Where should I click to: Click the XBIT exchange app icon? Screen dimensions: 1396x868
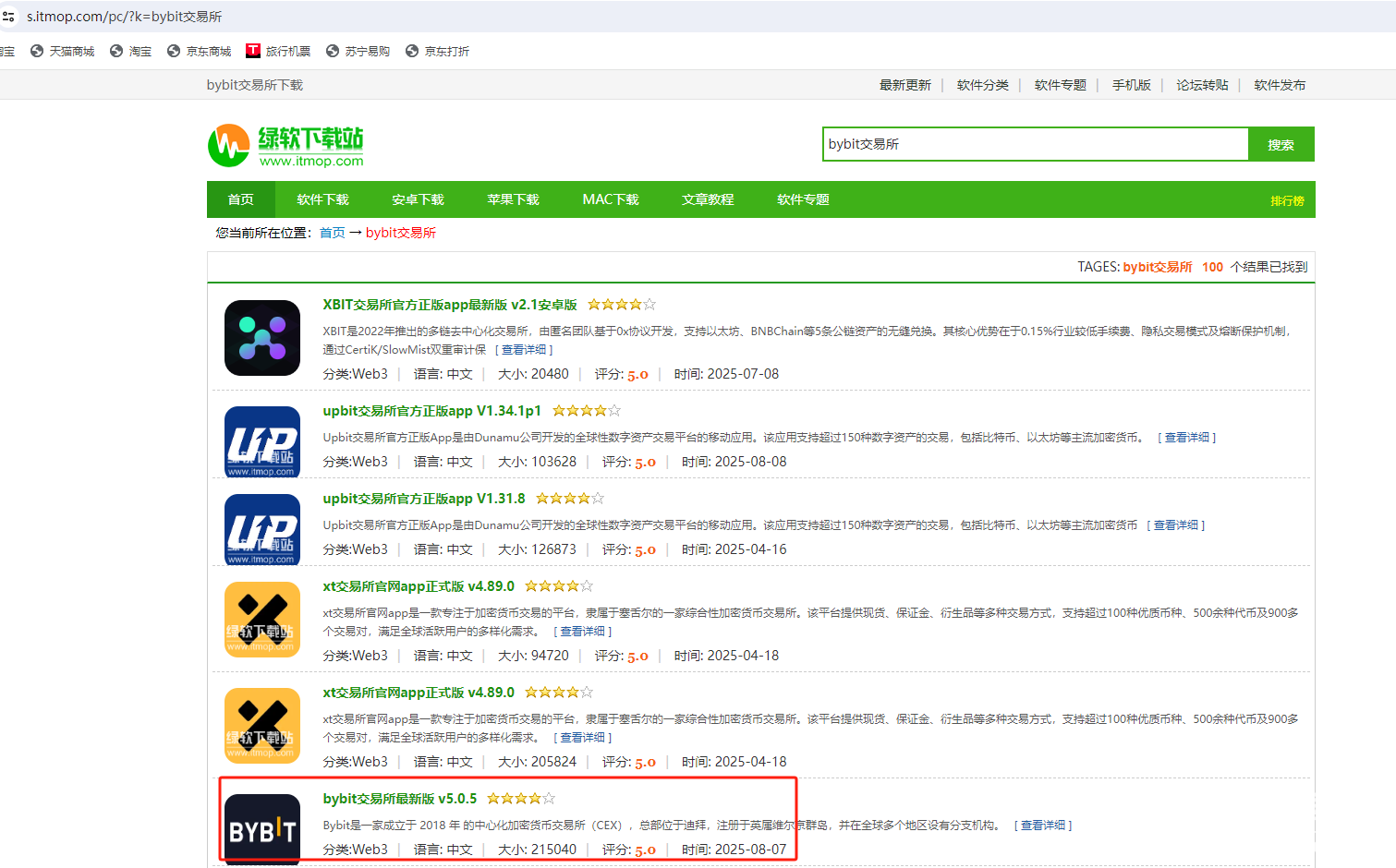click(262, 338)
